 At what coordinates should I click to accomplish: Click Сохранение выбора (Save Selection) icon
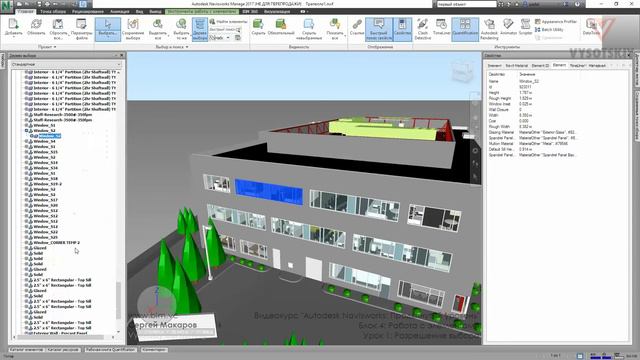(133, 24)
